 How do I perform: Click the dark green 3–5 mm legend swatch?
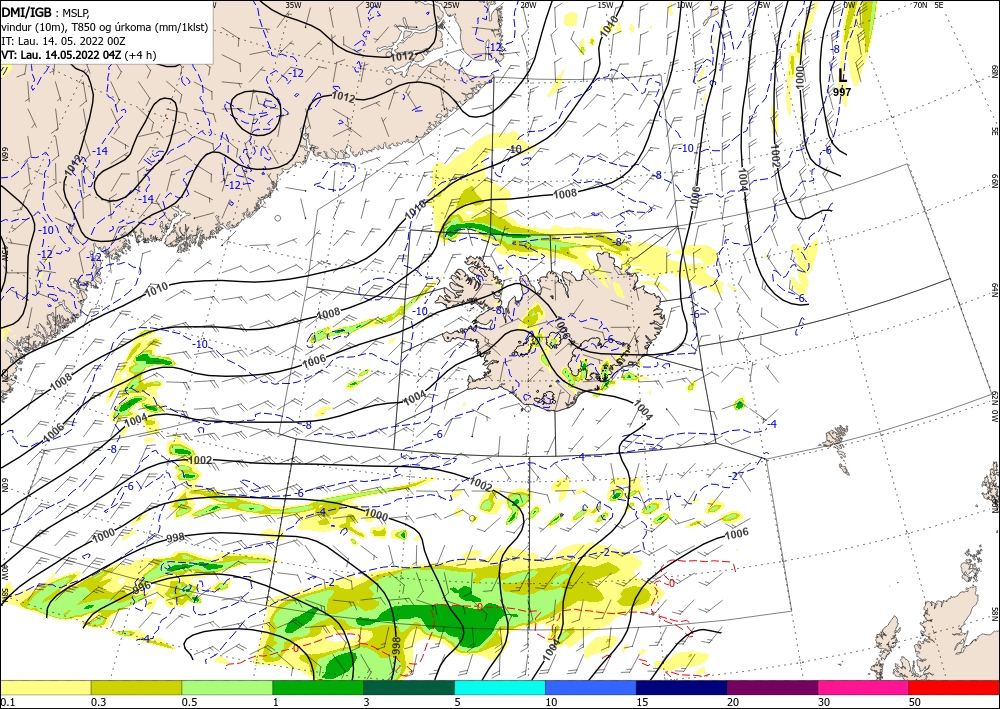(409, 687)
